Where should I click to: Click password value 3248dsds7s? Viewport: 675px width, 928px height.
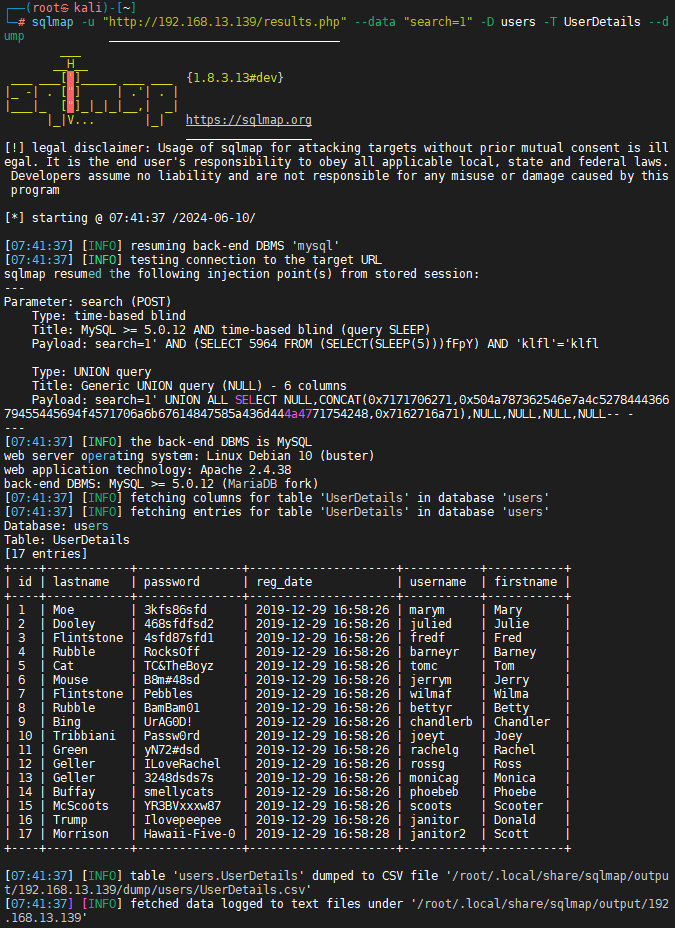point(179,778)
